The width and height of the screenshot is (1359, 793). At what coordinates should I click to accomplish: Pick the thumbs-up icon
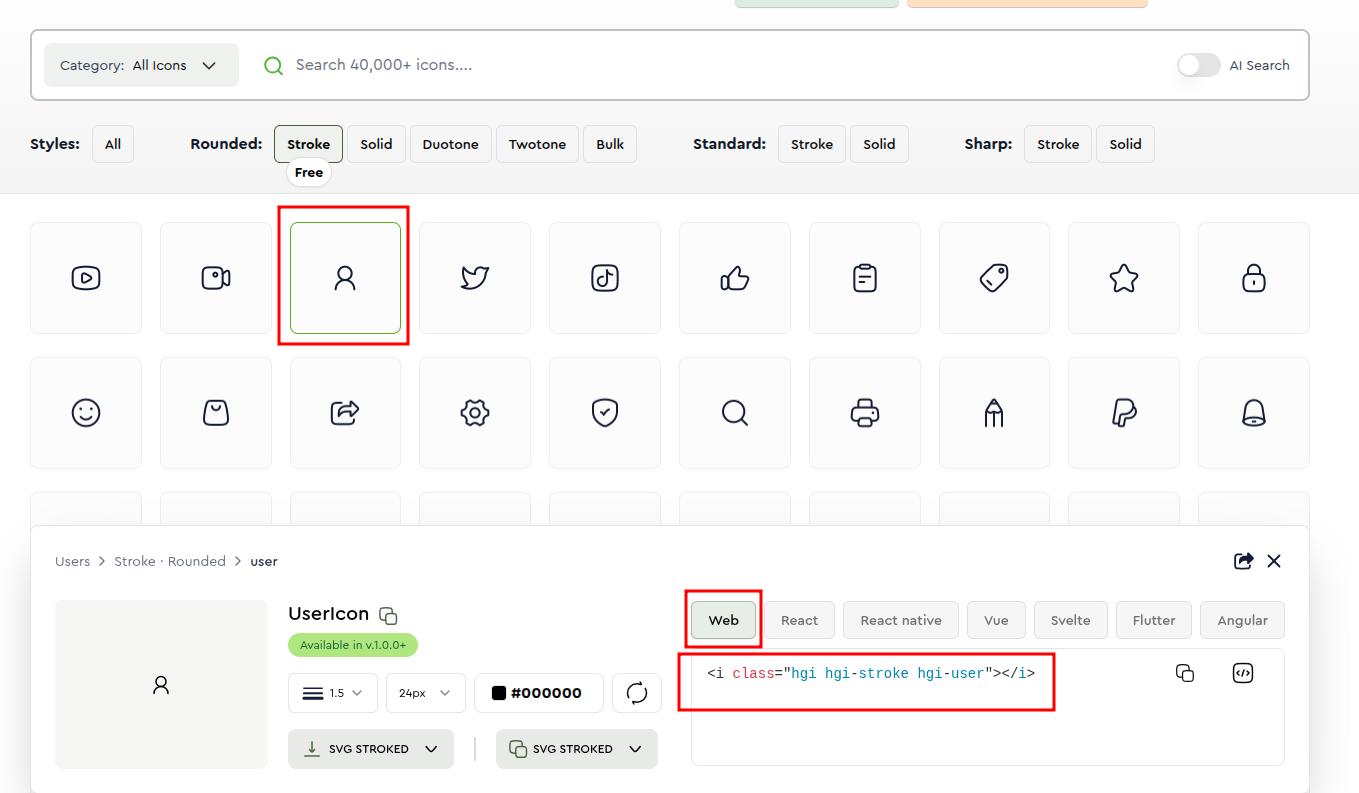click(735, 278)
